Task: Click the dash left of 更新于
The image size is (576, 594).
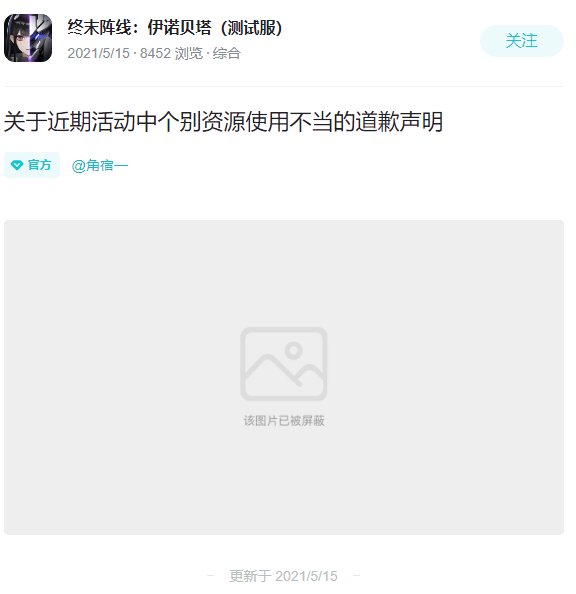Action: click(x=210, y=576)
